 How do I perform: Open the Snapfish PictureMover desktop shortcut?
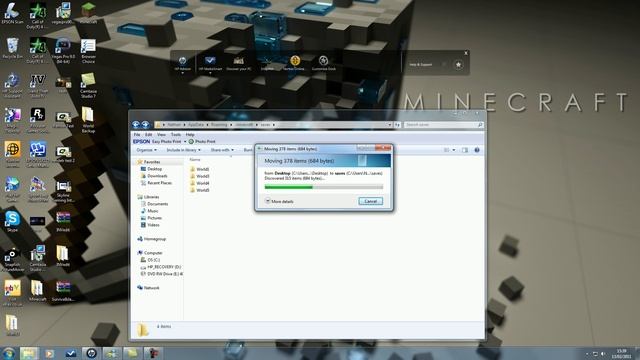click(12, 259)
